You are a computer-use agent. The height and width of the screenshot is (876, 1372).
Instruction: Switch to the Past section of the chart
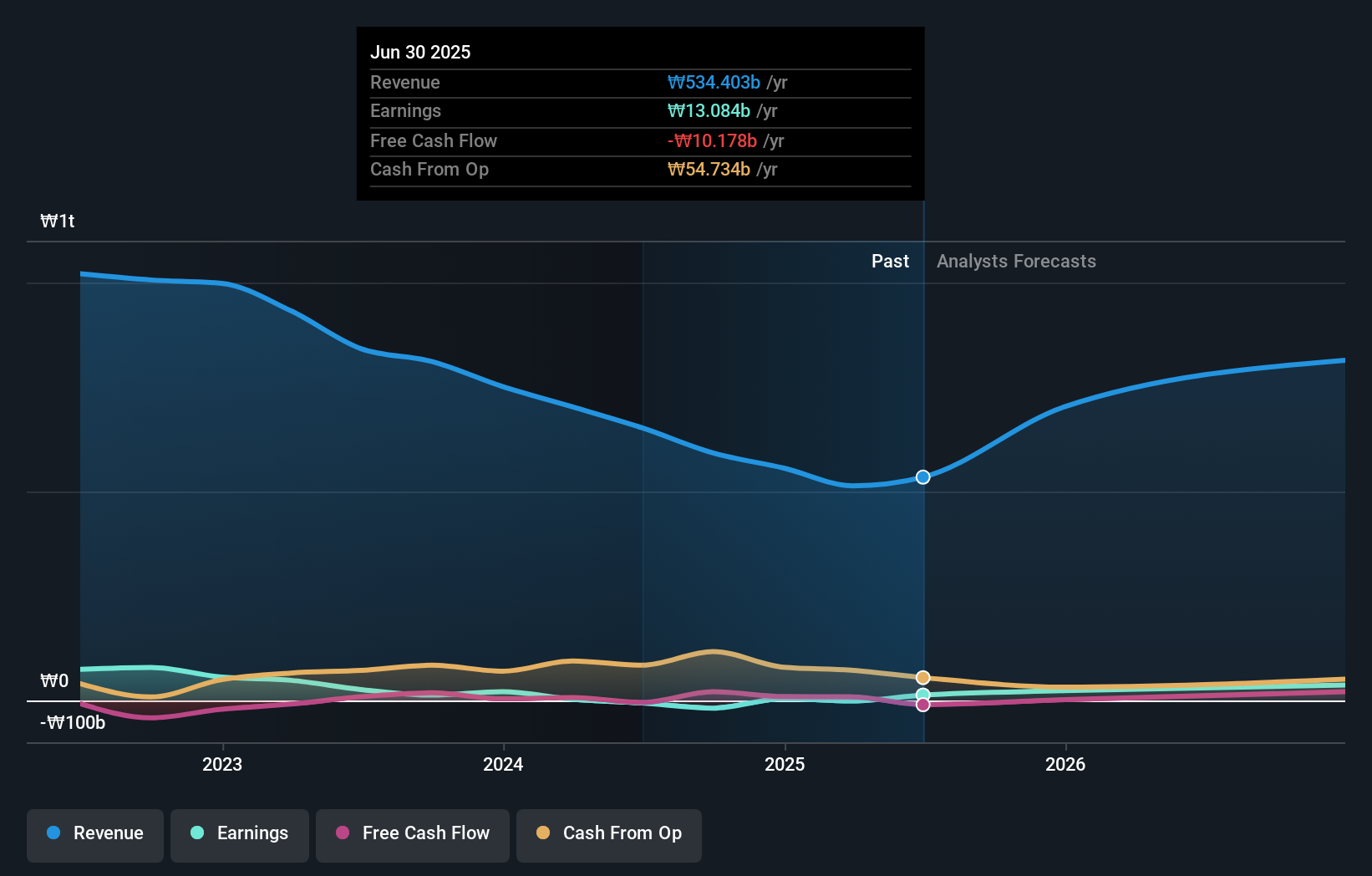890,261
